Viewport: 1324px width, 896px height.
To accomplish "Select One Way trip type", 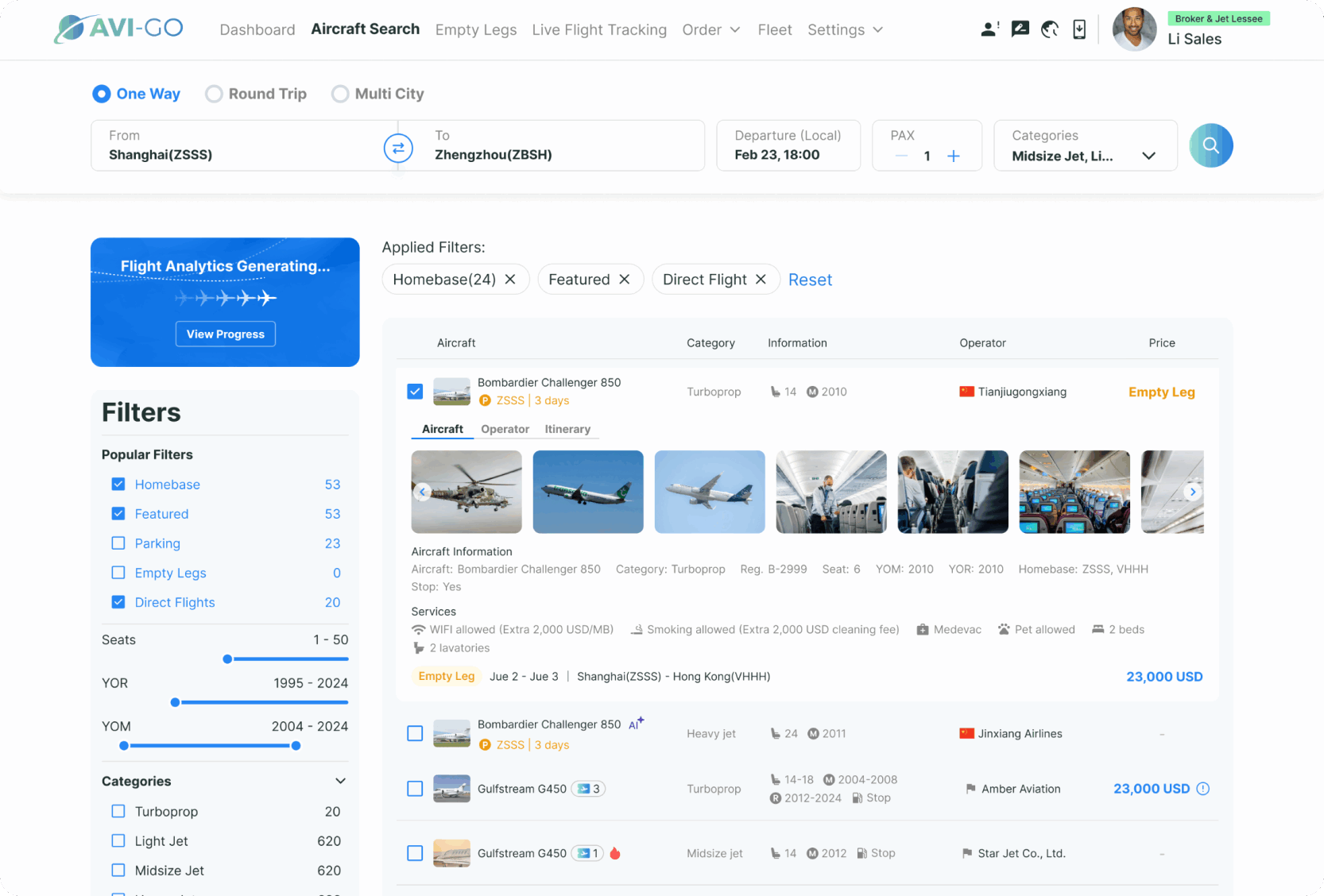I will coord(137,94).
